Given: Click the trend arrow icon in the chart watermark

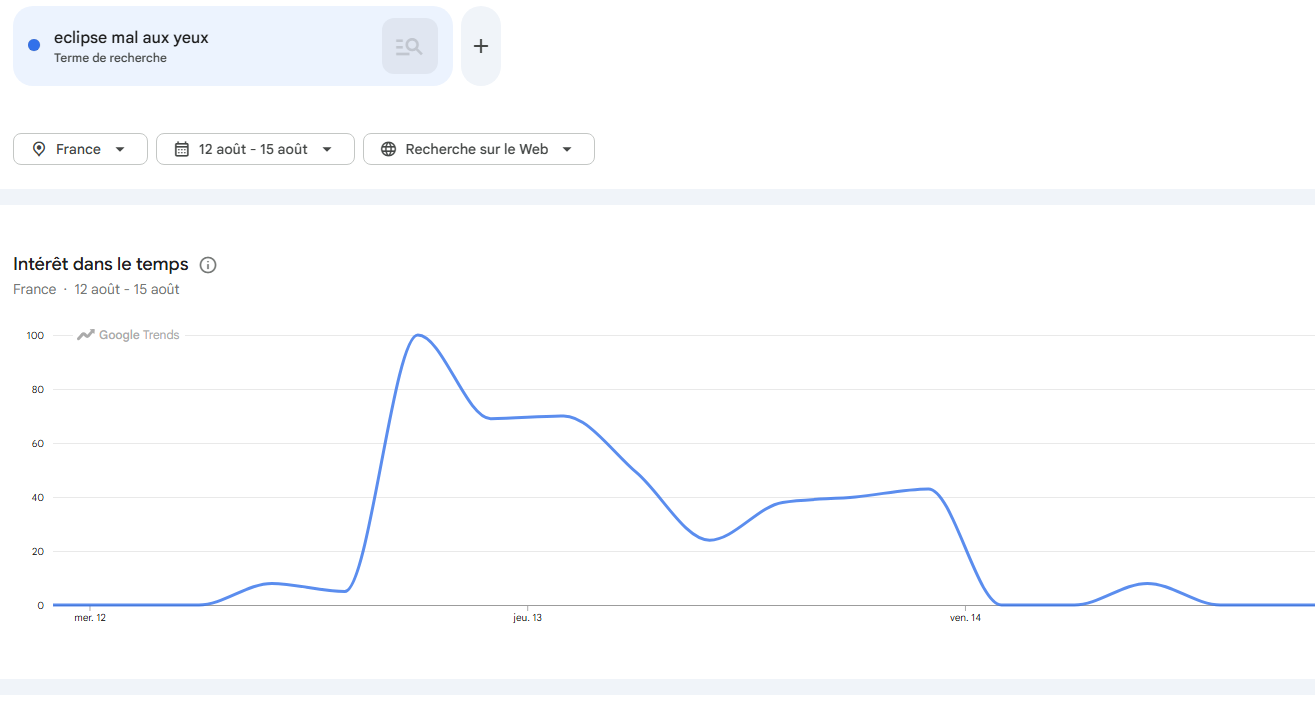Looking at the screenshot, I should pyautogui.click(x=86, y=335).
